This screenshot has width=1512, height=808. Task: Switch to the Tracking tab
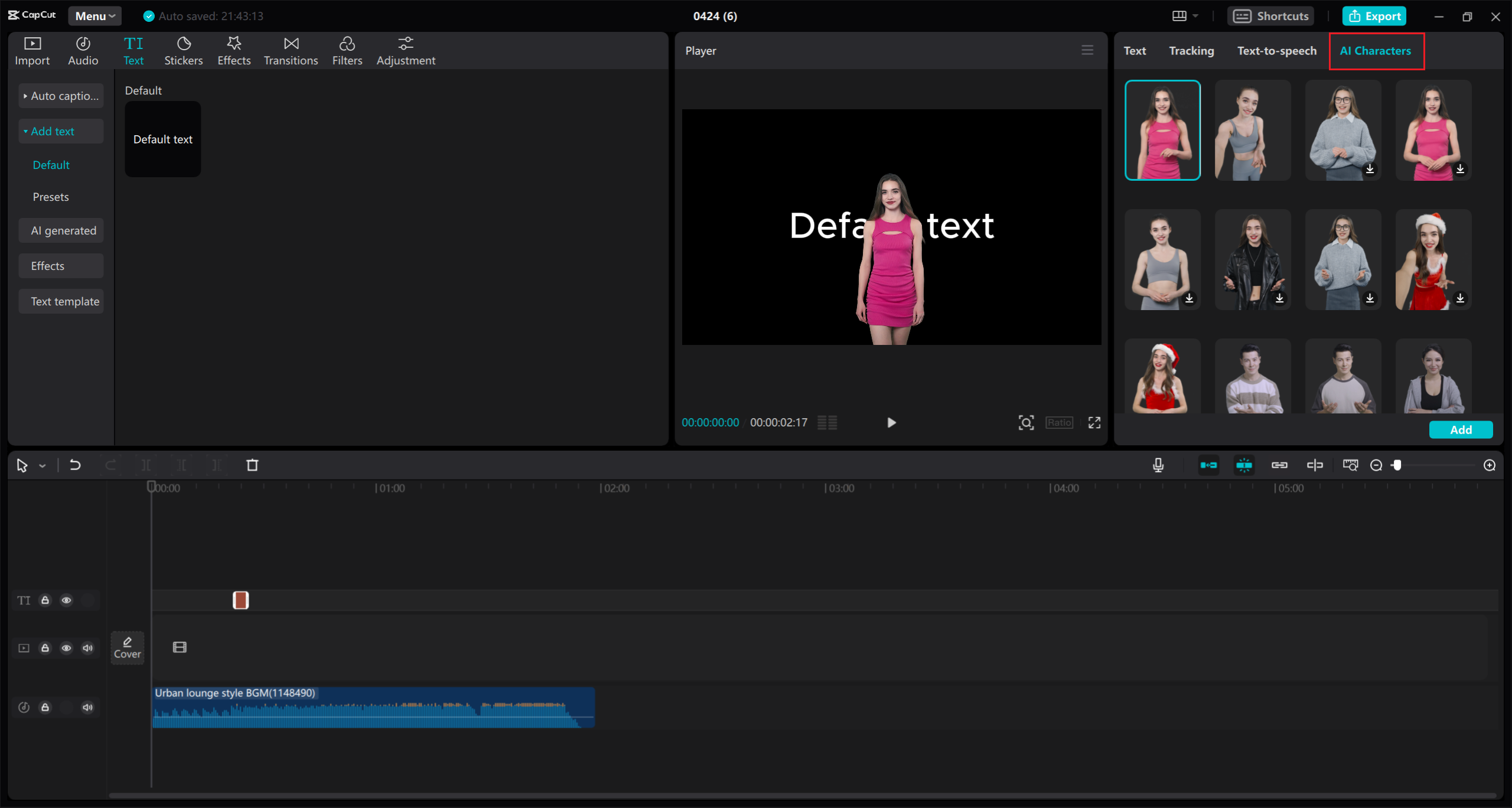point(1191,50)
